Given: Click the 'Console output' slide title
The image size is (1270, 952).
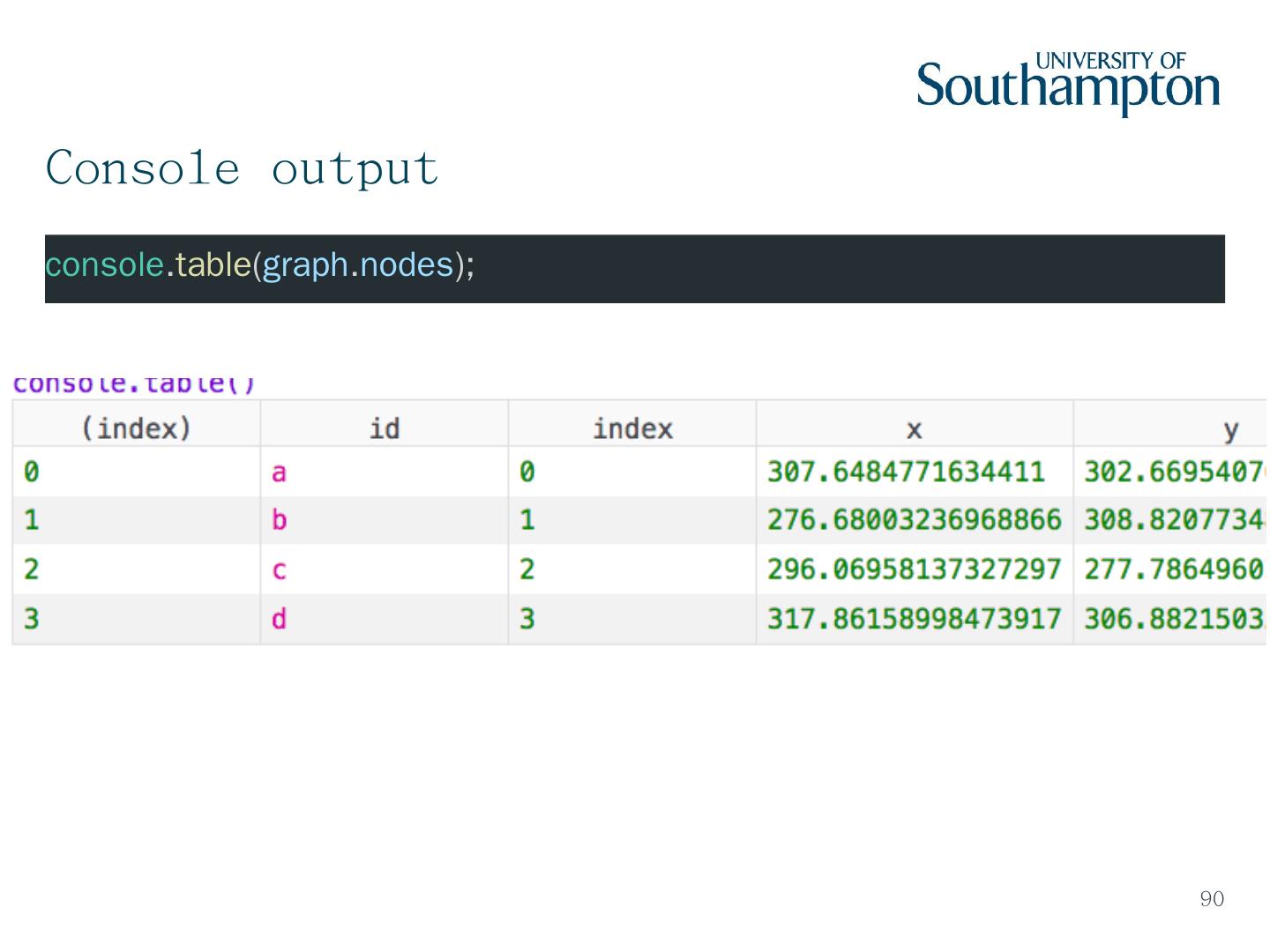Looking at the screenshot, I should (242, 167).
